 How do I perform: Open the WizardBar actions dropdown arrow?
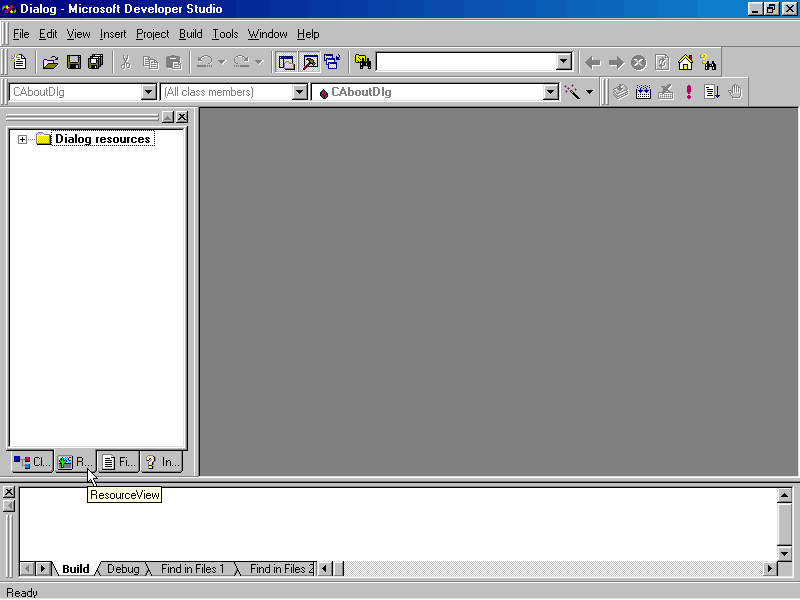coord(589,92)
